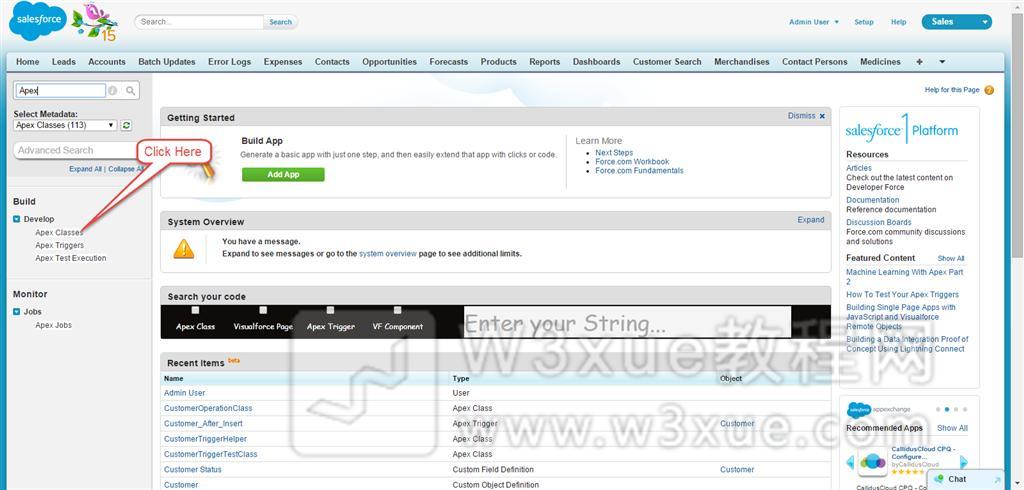Click the plus icon for All Tabs
1024x490 pixels.
point(920,61)
